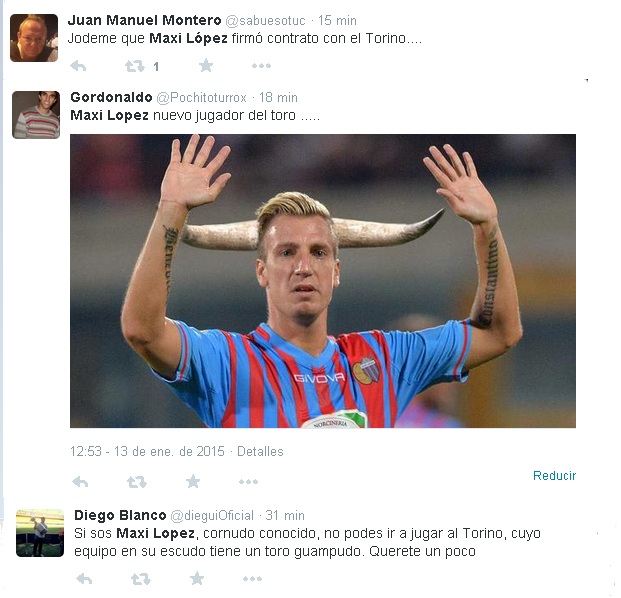The height and width of the screenshot is (598, 621).
Task: Reply to Diego Blanco's tweet
Action: (x=84, y=579)
